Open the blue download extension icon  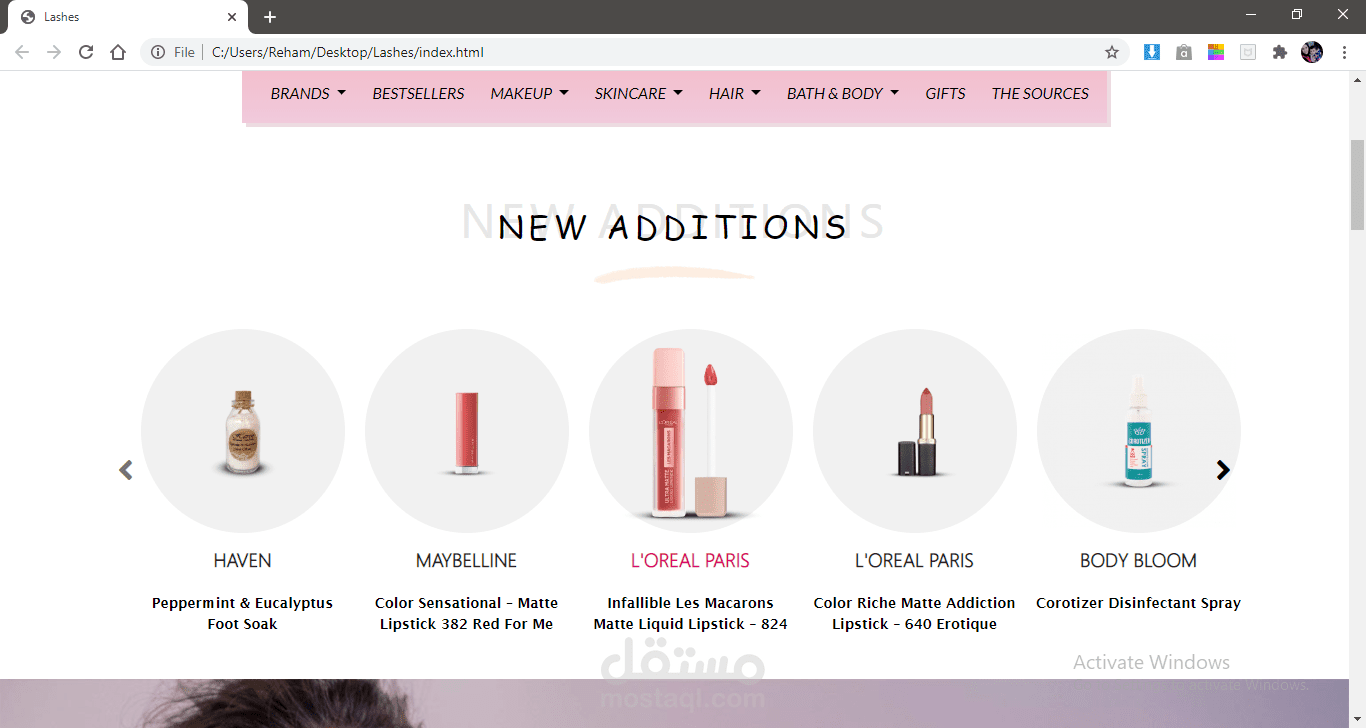coord(1152,52)
